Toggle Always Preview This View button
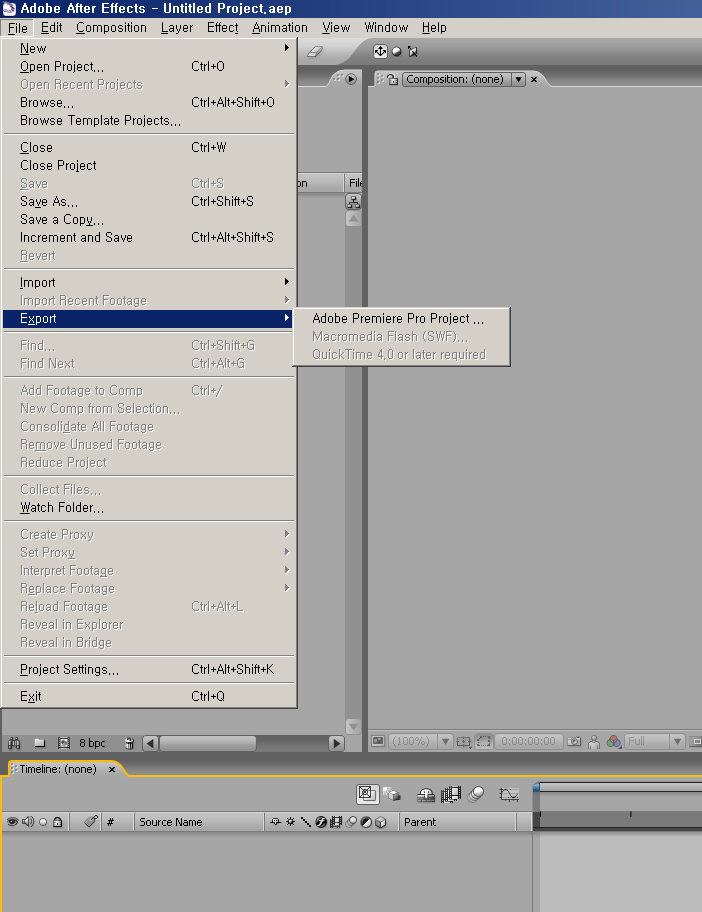The height and width of the screenshot is (912, 702). [378, 742]
